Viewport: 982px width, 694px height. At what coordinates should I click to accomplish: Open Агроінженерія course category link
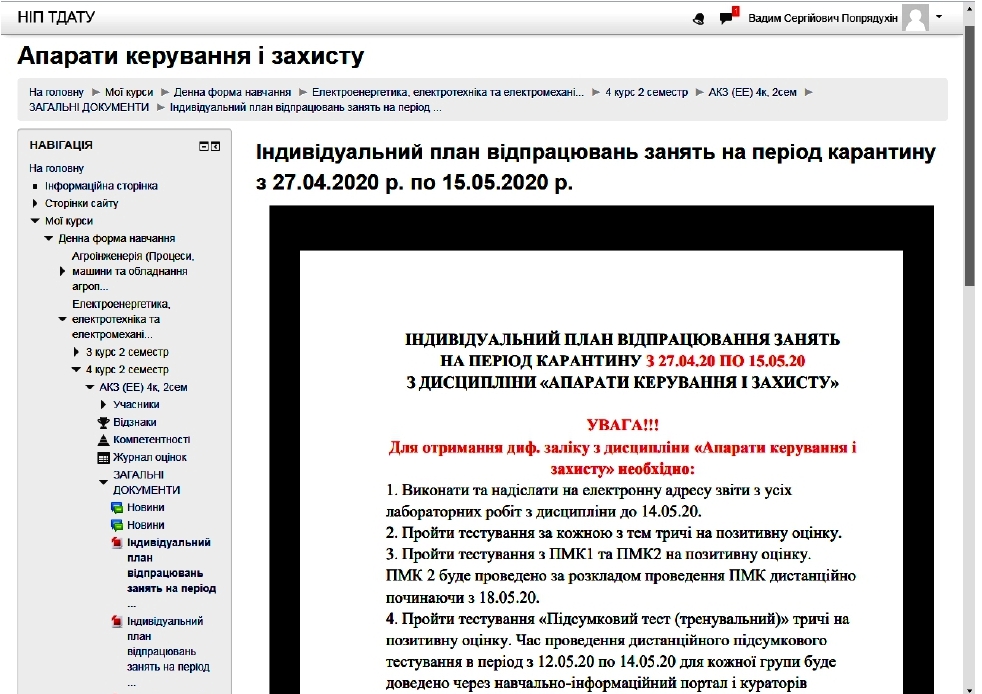point(133,271)
